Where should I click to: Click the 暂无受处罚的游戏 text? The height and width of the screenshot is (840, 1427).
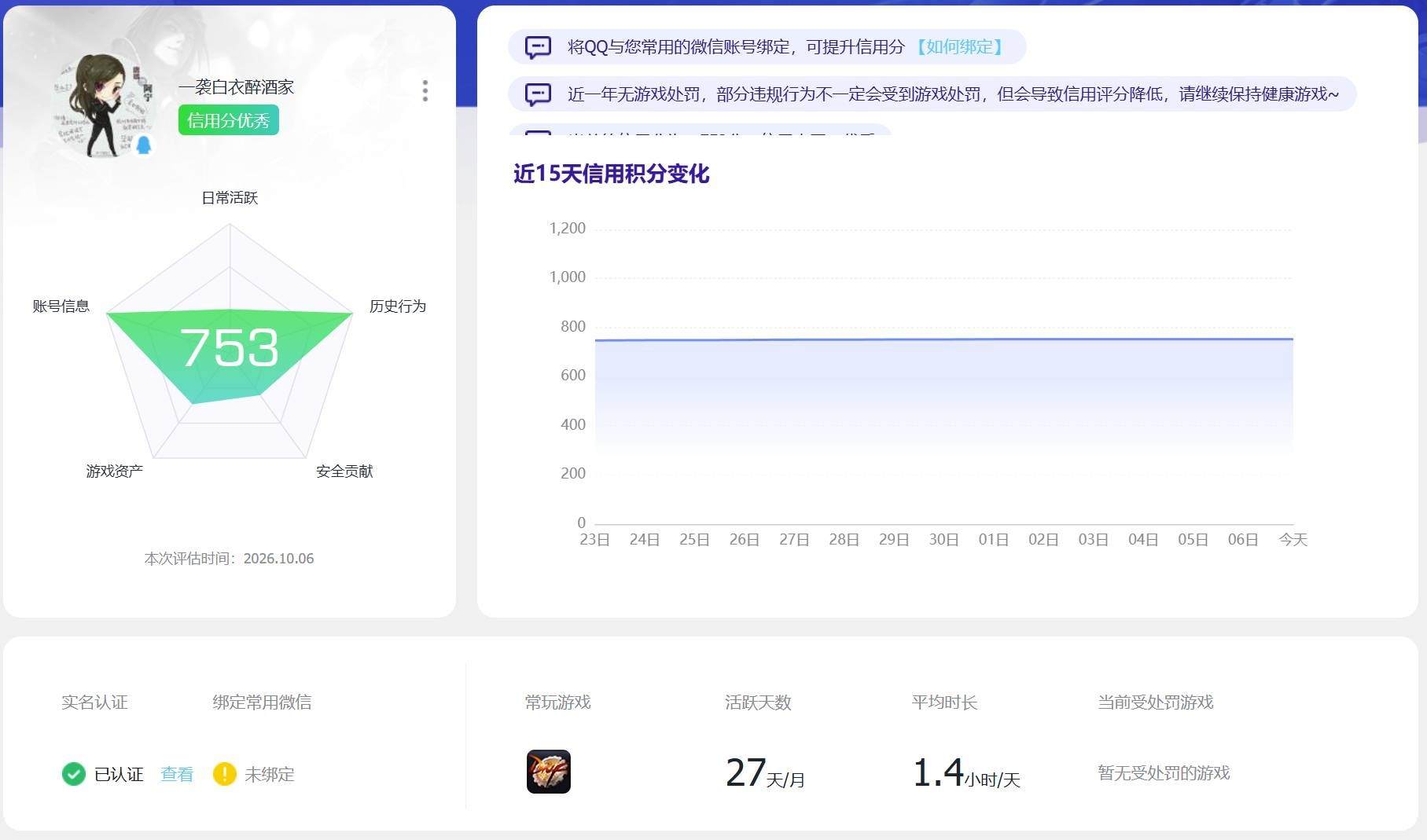(1164, 772)
